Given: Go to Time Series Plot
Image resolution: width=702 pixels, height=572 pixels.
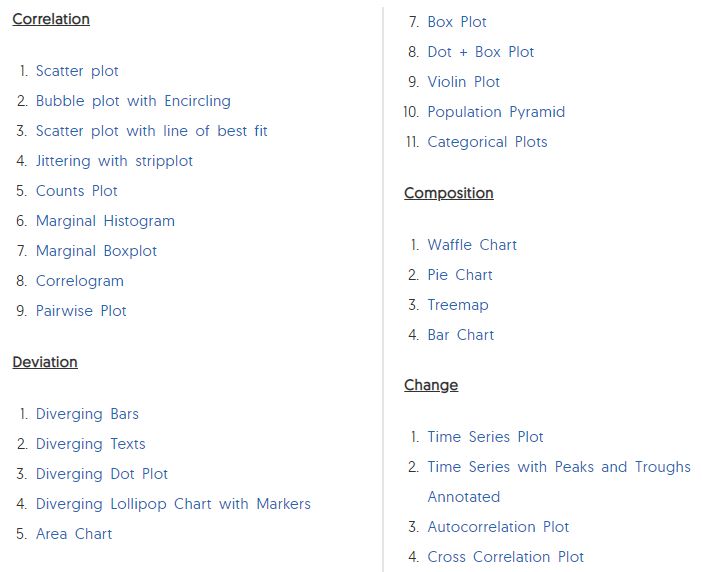Looking at the screenshot, I should pos(485,437).
